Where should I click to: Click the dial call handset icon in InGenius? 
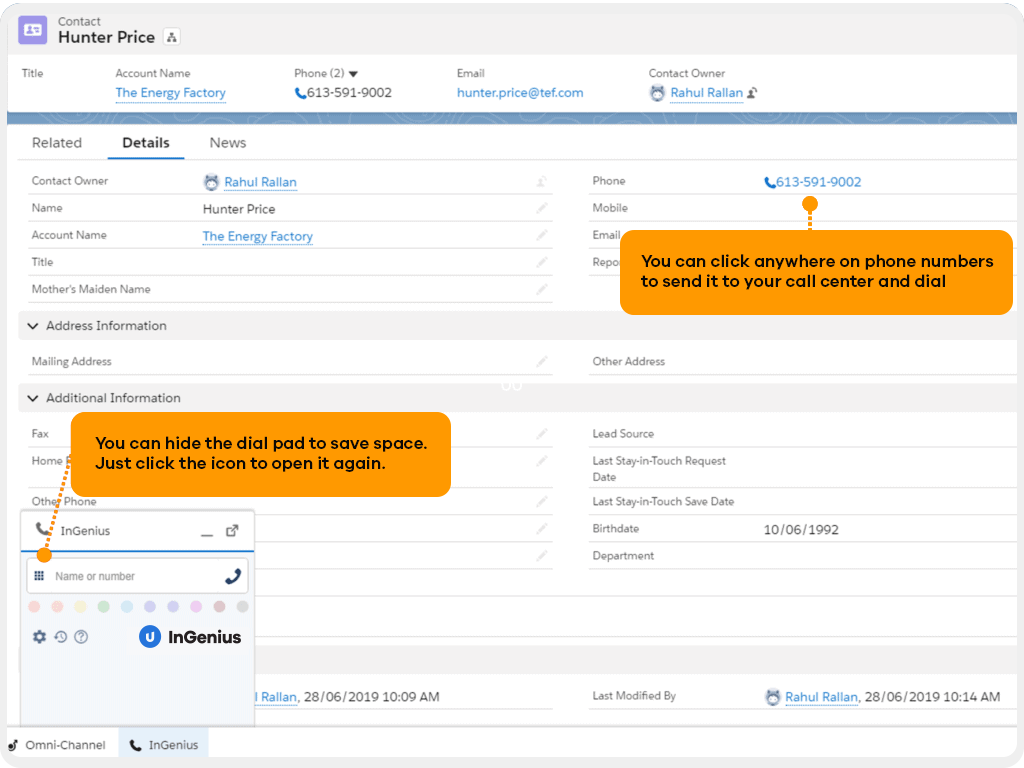coord(232,576)
